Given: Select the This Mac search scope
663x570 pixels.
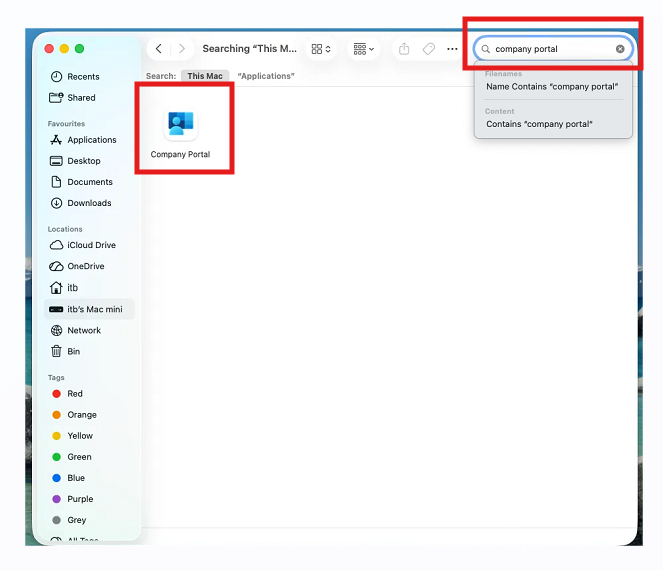Looking at the screenshot, I should [205, 76].
